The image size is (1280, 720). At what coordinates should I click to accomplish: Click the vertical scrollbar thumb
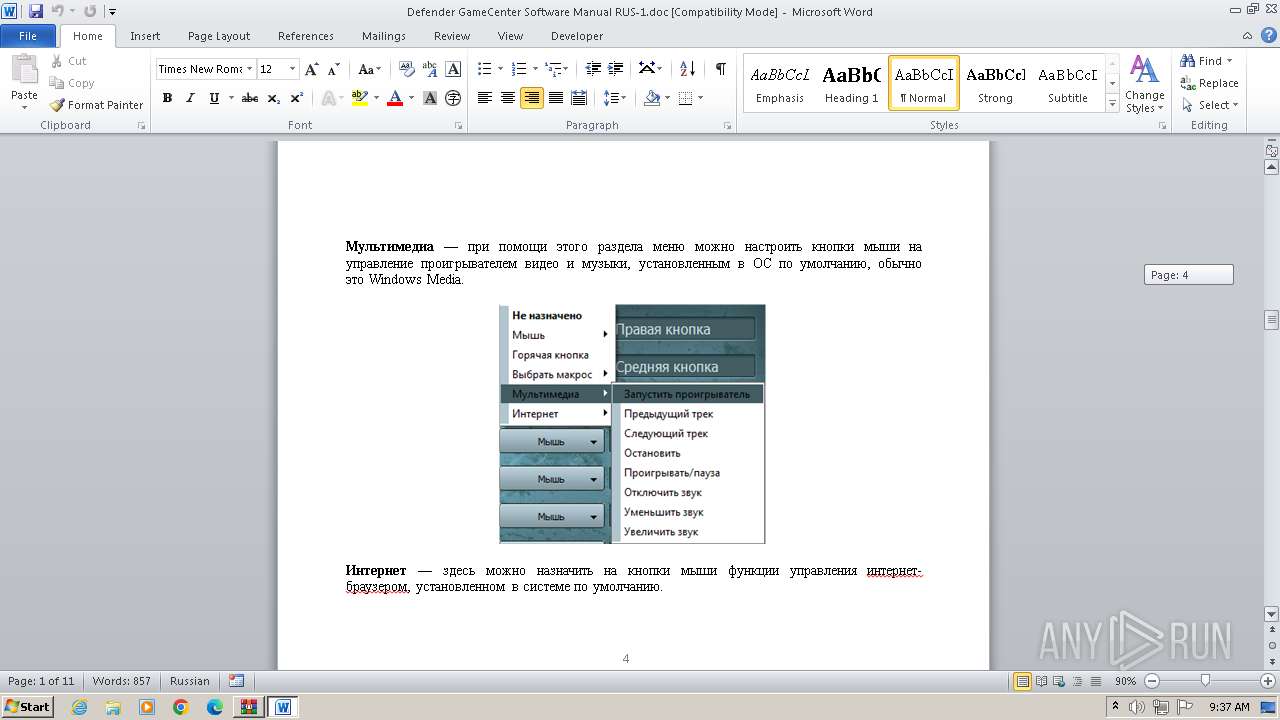tap(1272, 320)
